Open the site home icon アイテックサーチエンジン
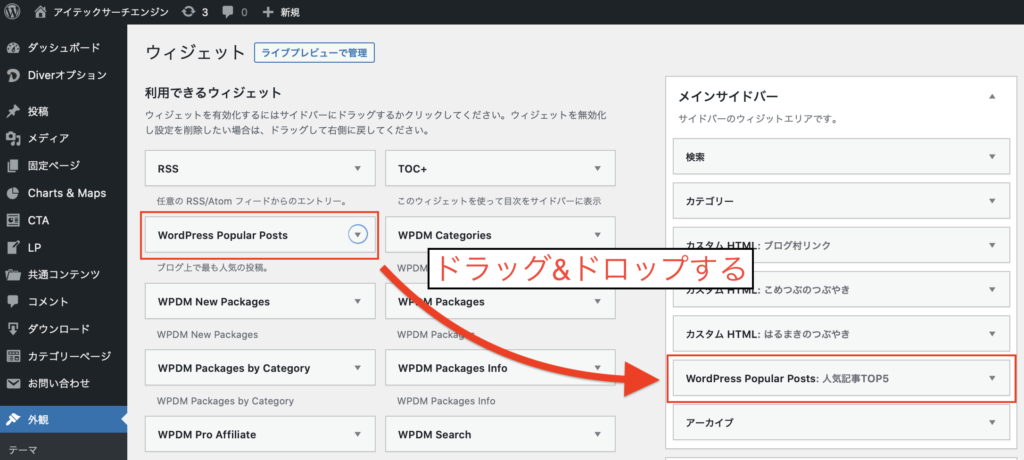Screen dimensions: 1024x460 [40, 12]
